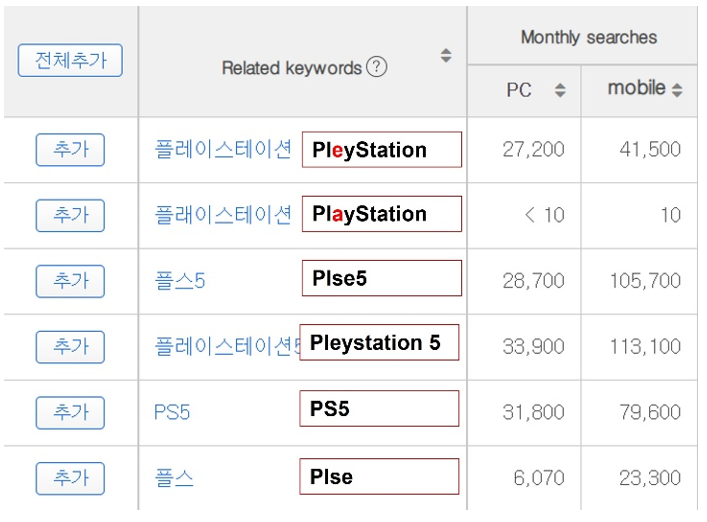Screen dimensions: 707x522
Task: Select the 27,200 PC search value
Action: coord(533,149)
